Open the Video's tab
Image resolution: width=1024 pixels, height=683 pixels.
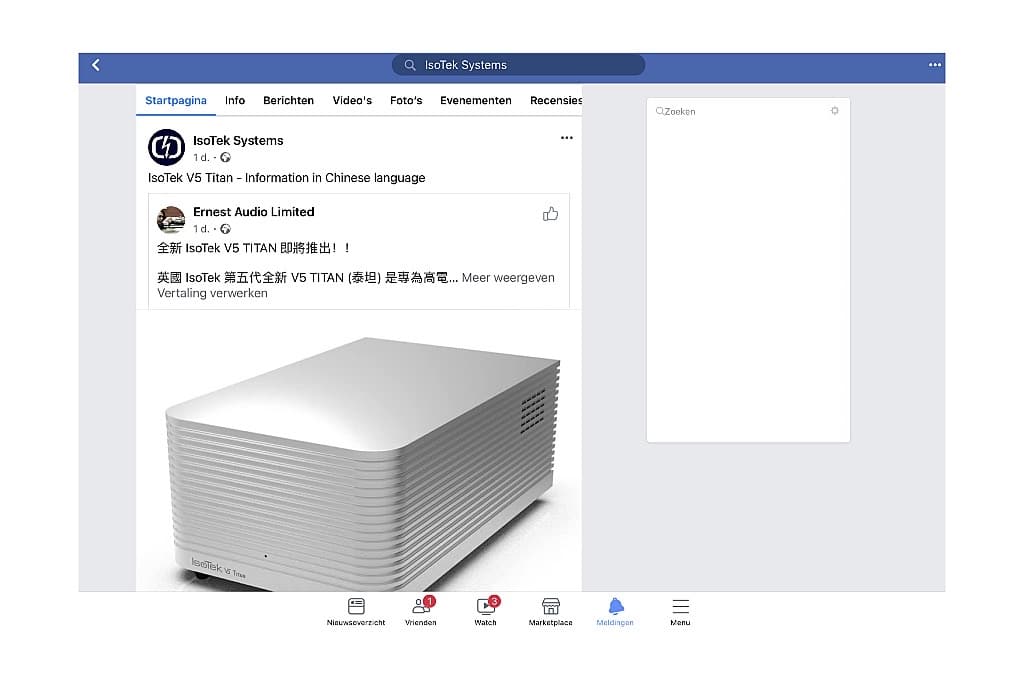tap(351, 100)
